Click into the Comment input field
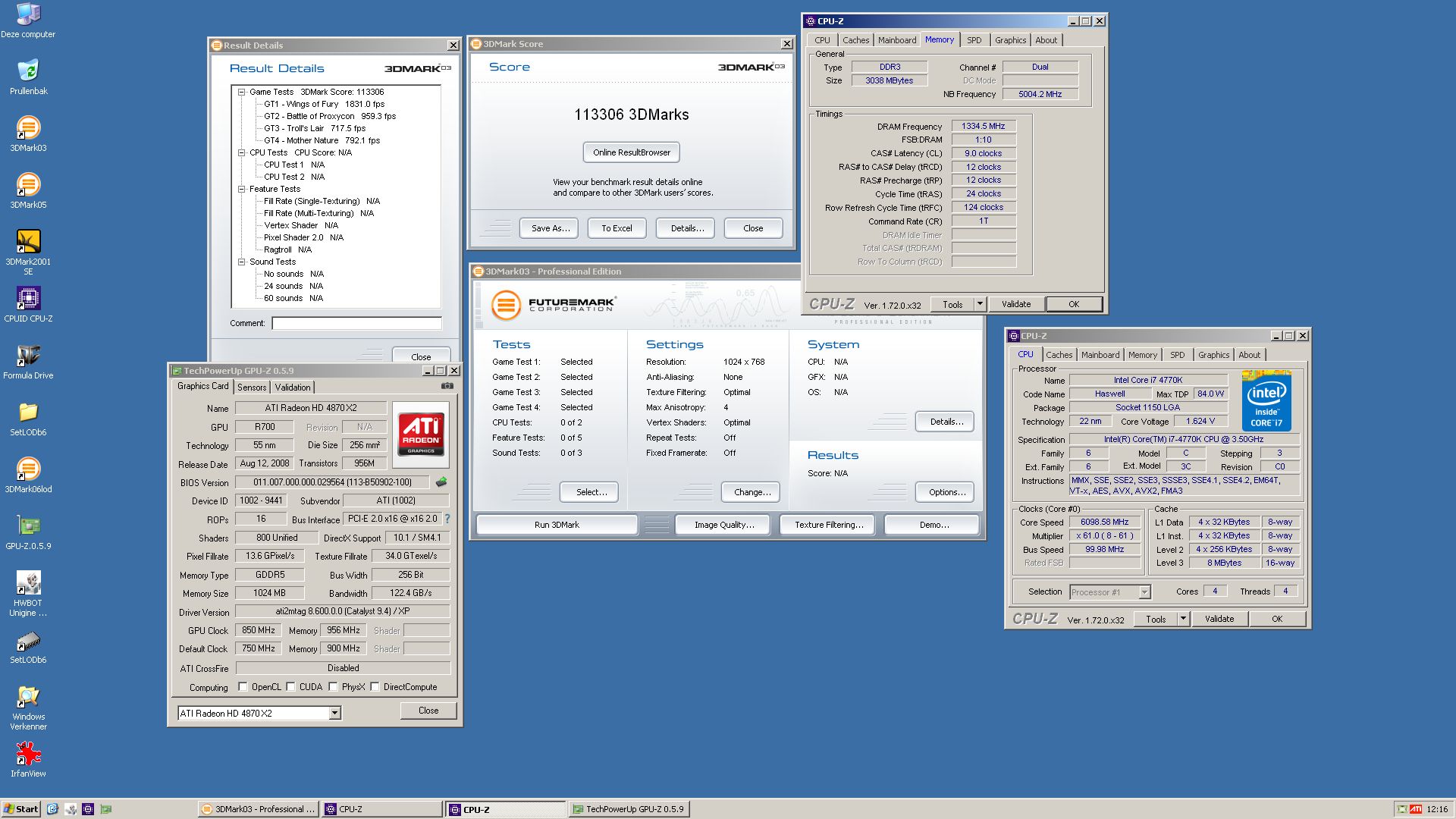This screenshot has height=819, width=1456. [357, 323]
